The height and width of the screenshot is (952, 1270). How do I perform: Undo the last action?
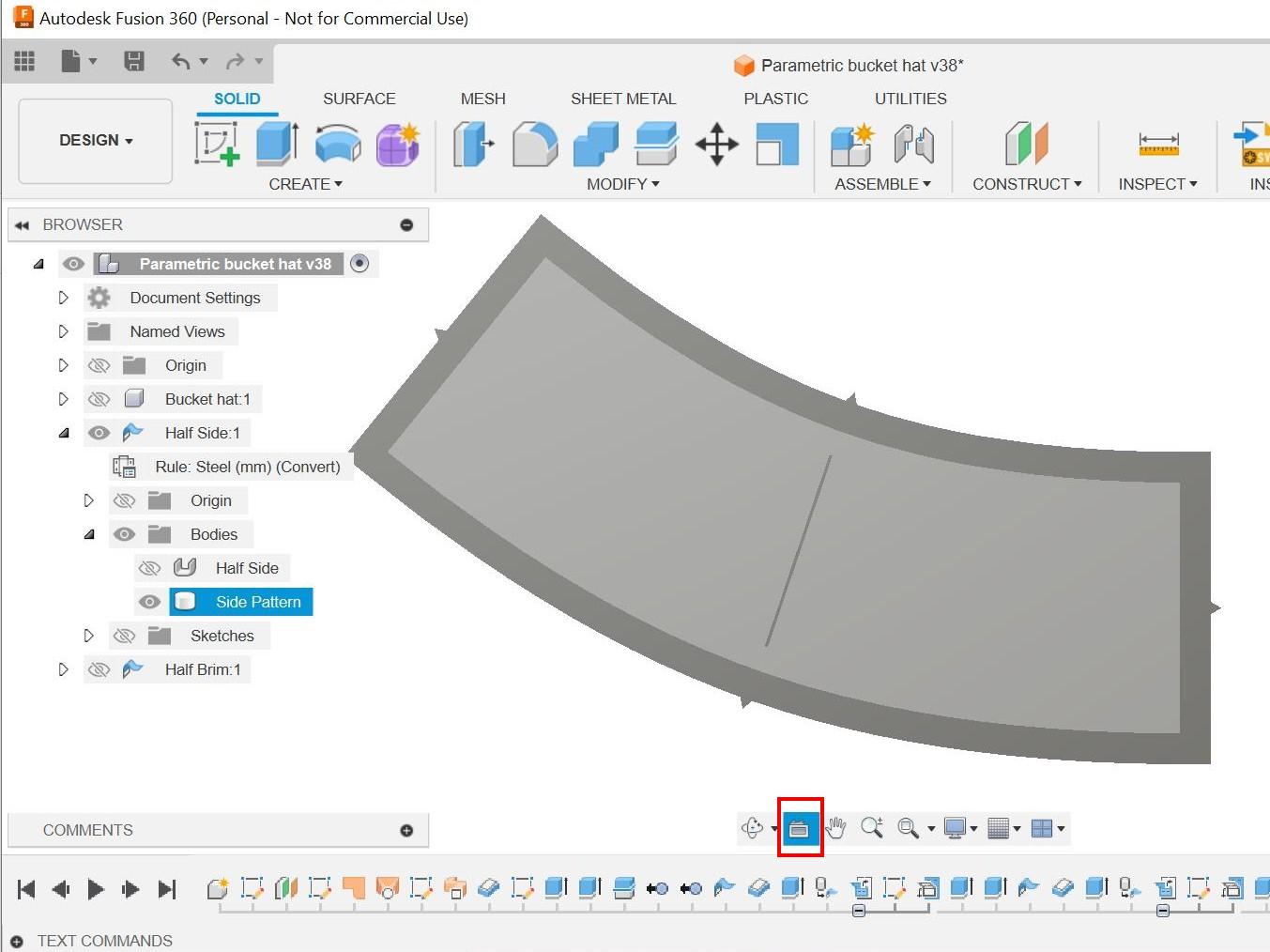point(181,61)
